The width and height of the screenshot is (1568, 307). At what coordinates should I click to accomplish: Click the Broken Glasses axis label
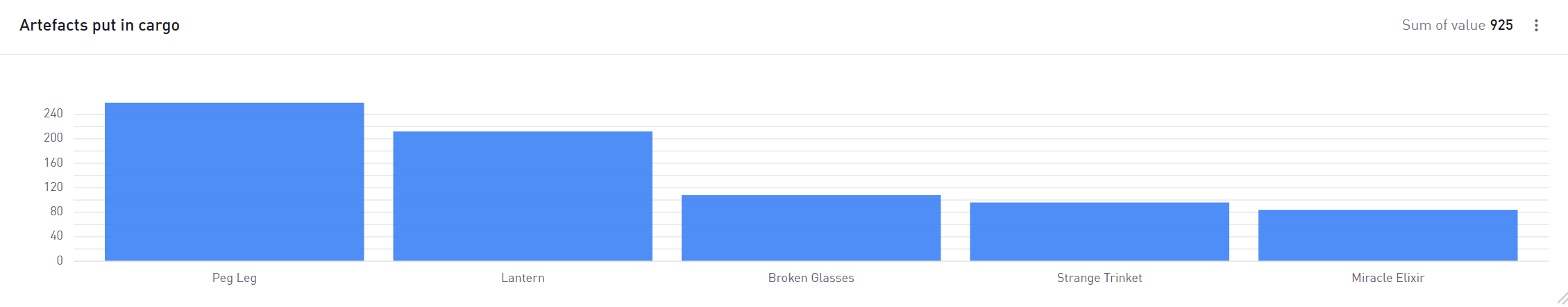pyautogui.click(x=811, y=278)
